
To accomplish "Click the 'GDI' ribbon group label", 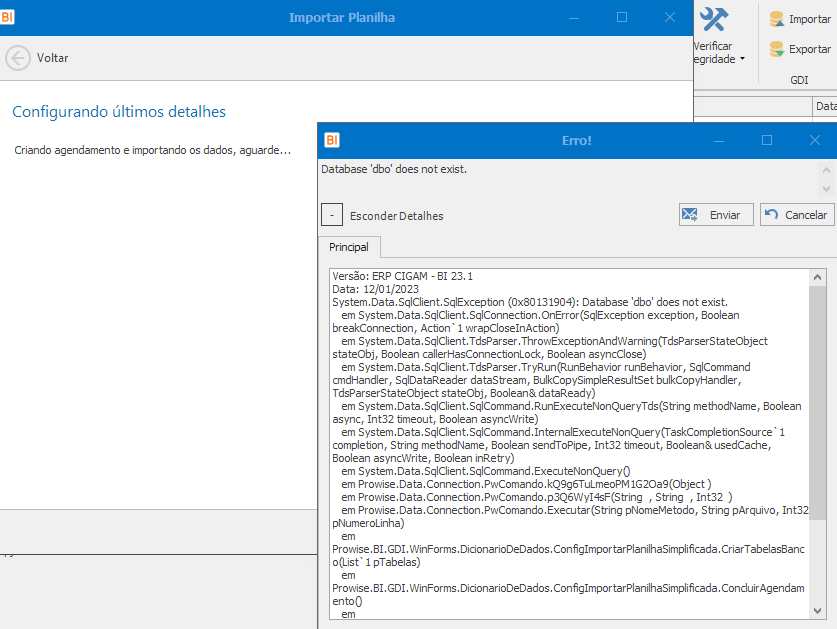I will coord(799,80).
